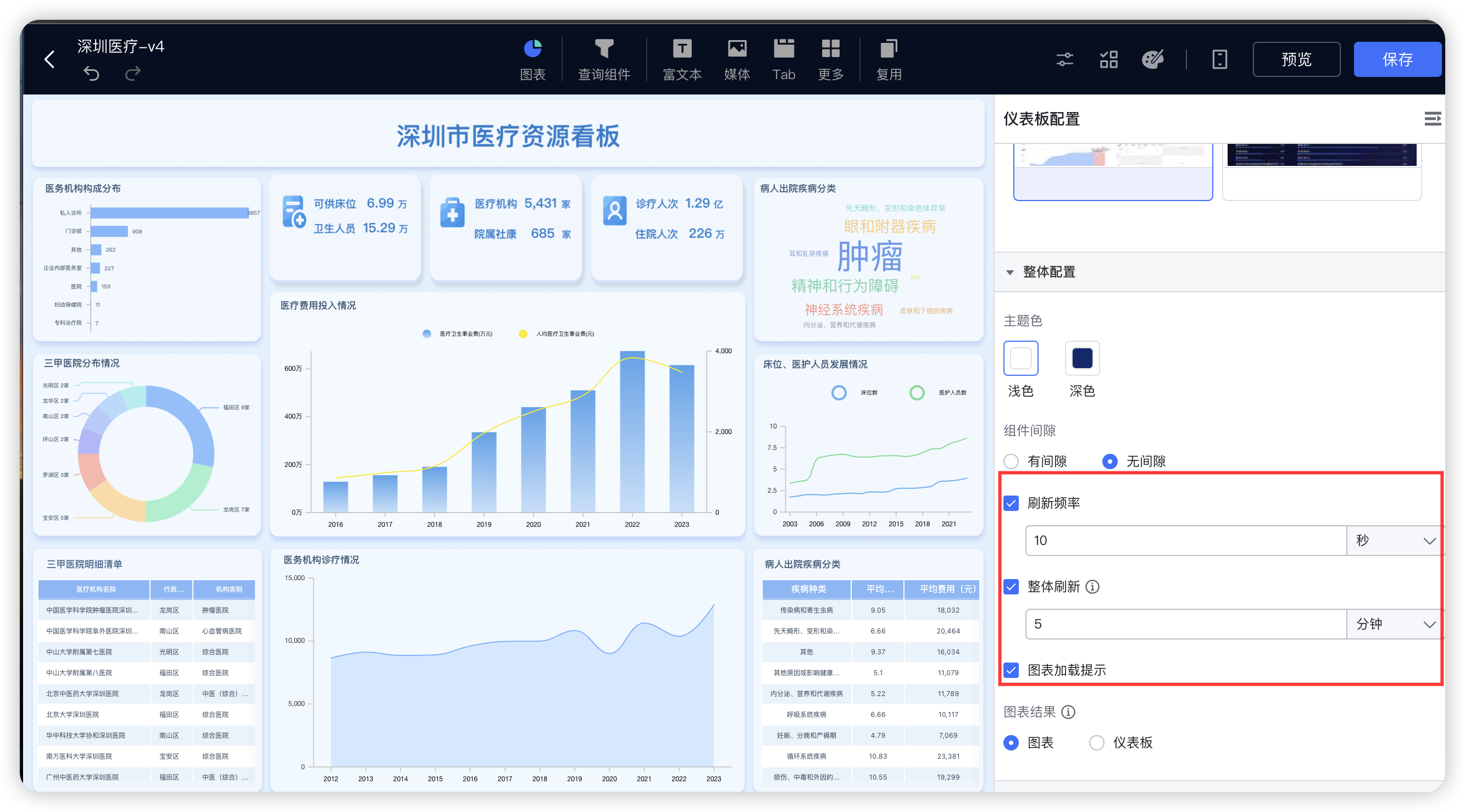Click the 私人诊所 bar in 医务机构构成分布
The width and height of the screenshot is (1465, 812).
pyautogui.click(x=169, y=213)
